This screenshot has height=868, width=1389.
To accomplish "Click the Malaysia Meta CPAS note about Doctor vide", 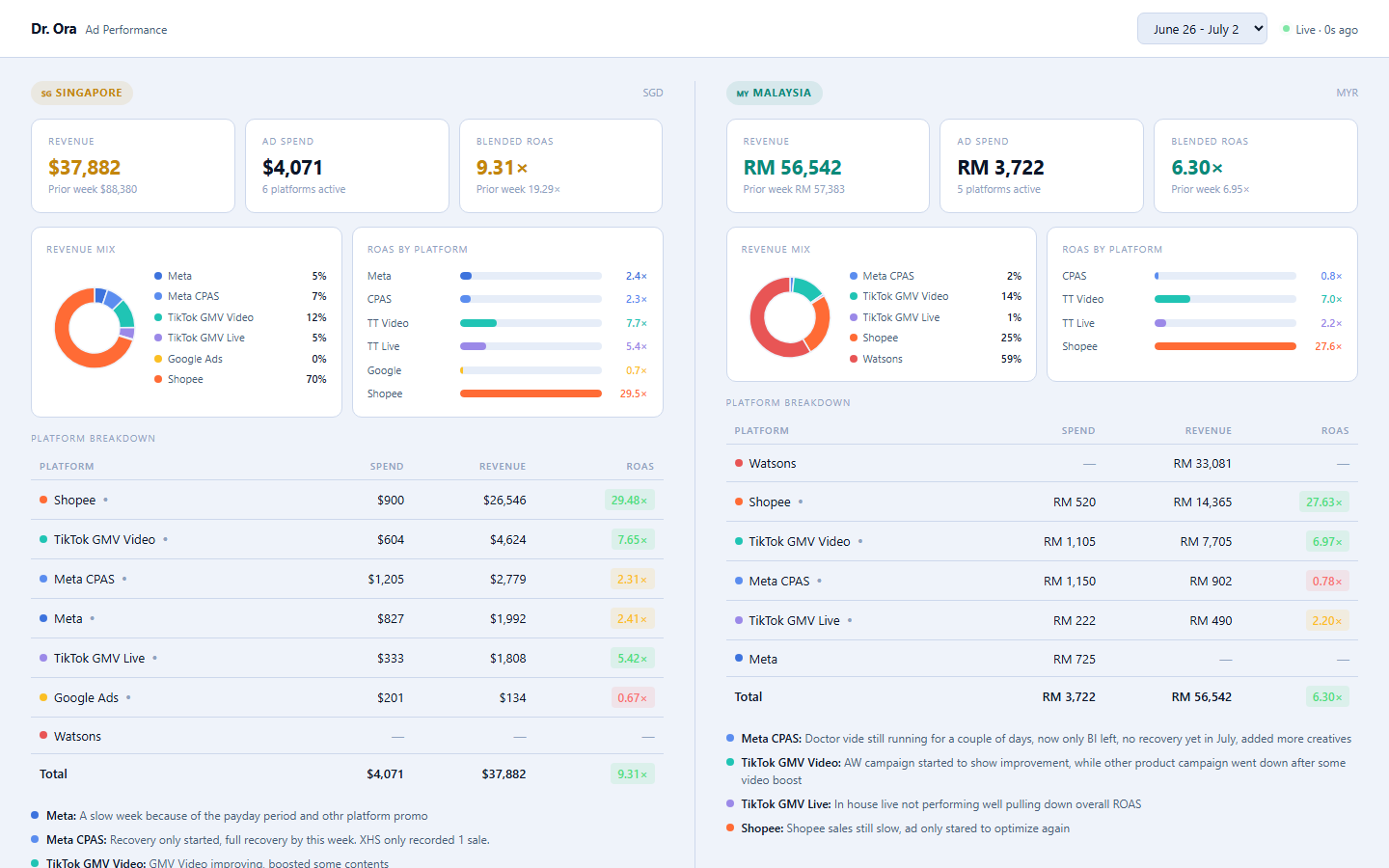I will click(1046, 739).
